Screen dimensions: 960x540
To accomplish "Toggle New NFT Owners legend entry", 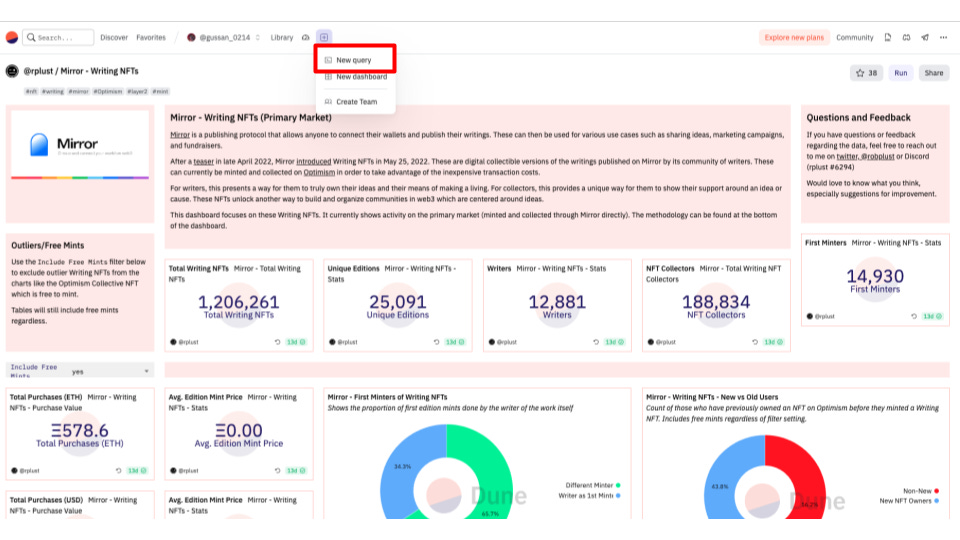I will 909,501.
